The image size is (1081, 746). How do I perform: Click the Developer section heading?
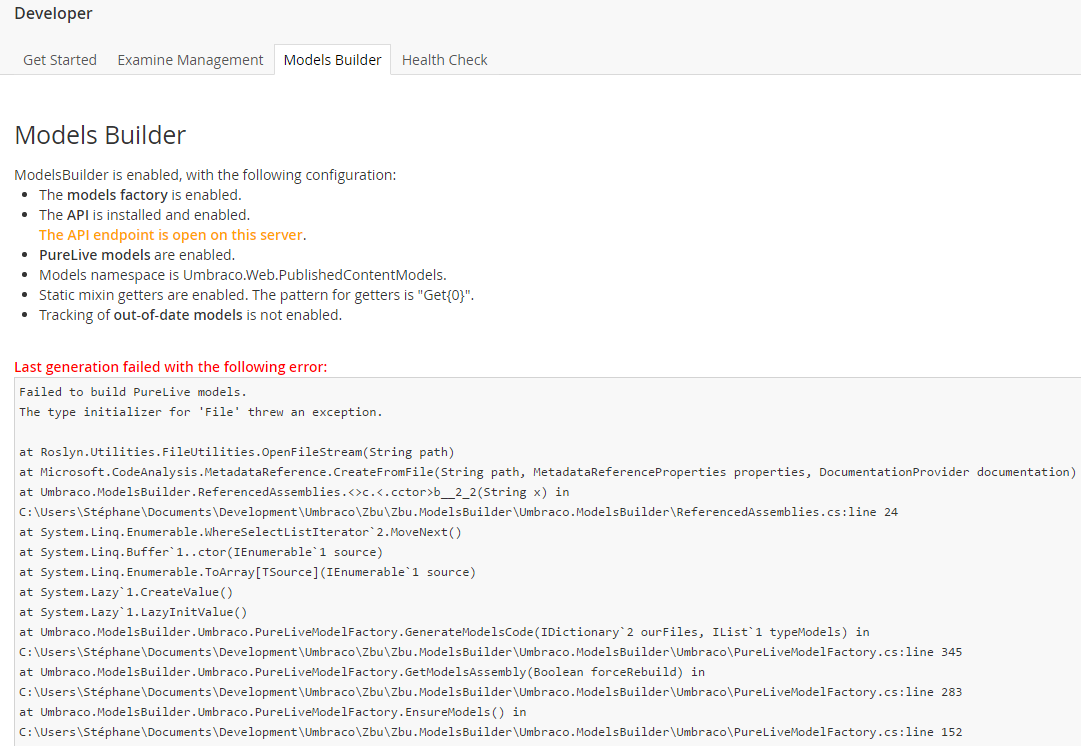(x=53, y=13)
